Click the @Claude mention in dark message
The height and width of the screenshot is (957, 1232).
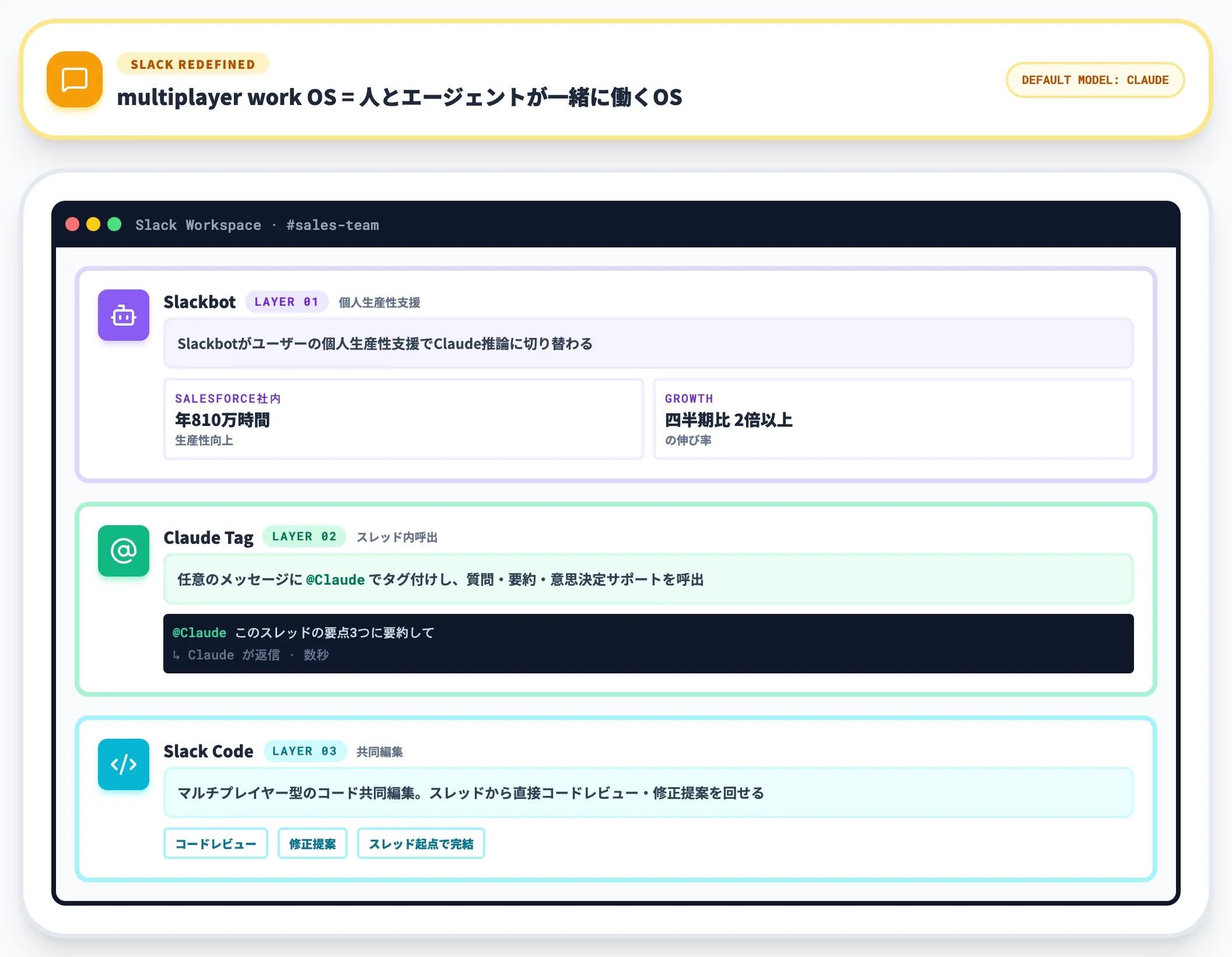click(x=199, y=633)
